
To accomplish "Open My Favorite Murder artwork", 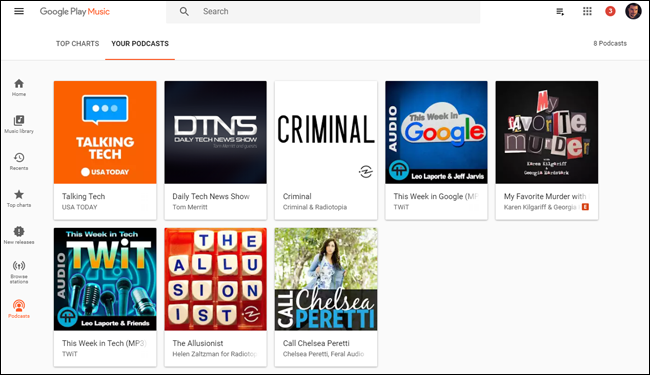I will [547, 132].
